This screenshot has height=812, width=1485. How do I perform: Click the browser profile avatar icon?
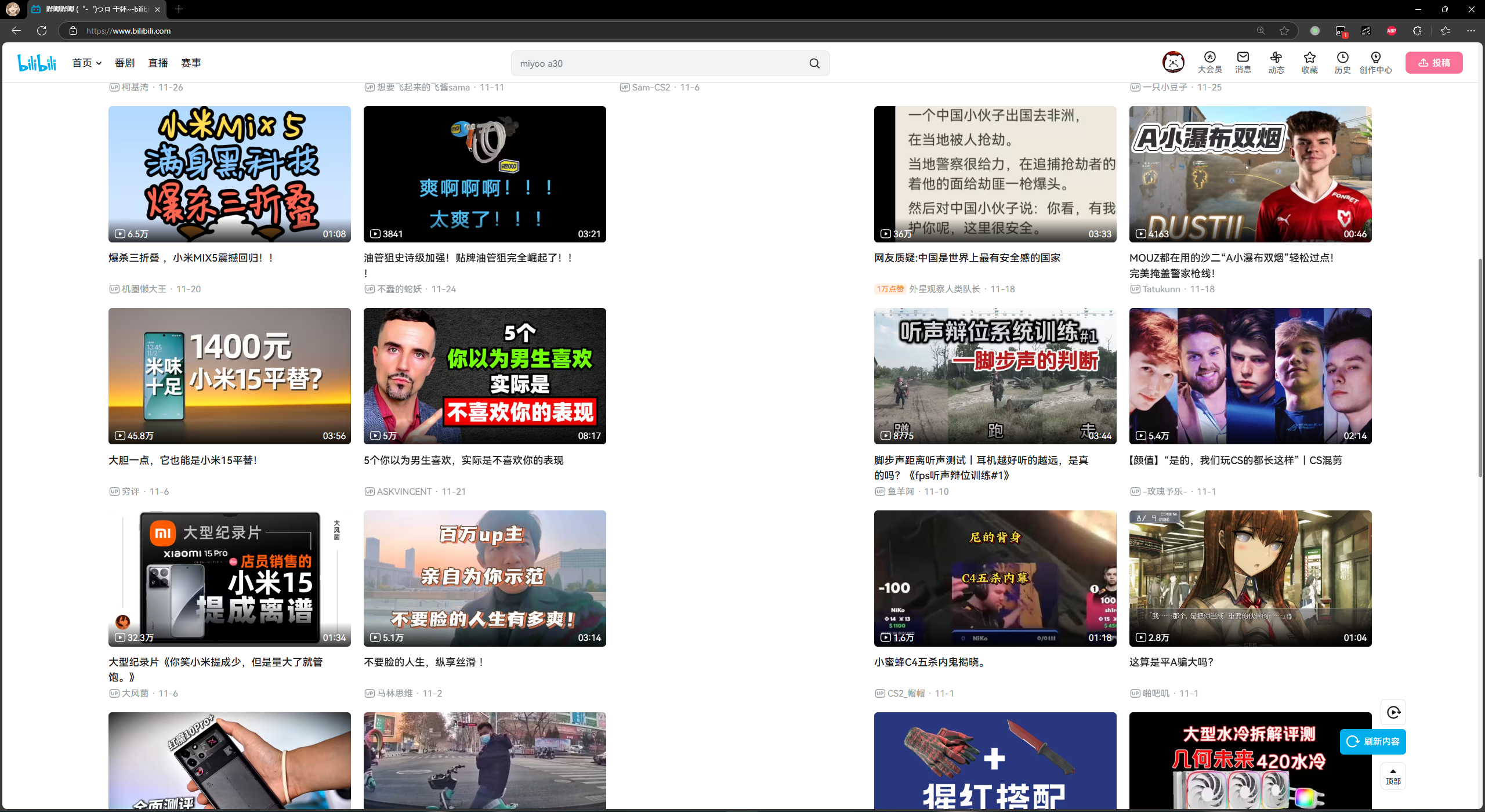(x=12, y=9)
